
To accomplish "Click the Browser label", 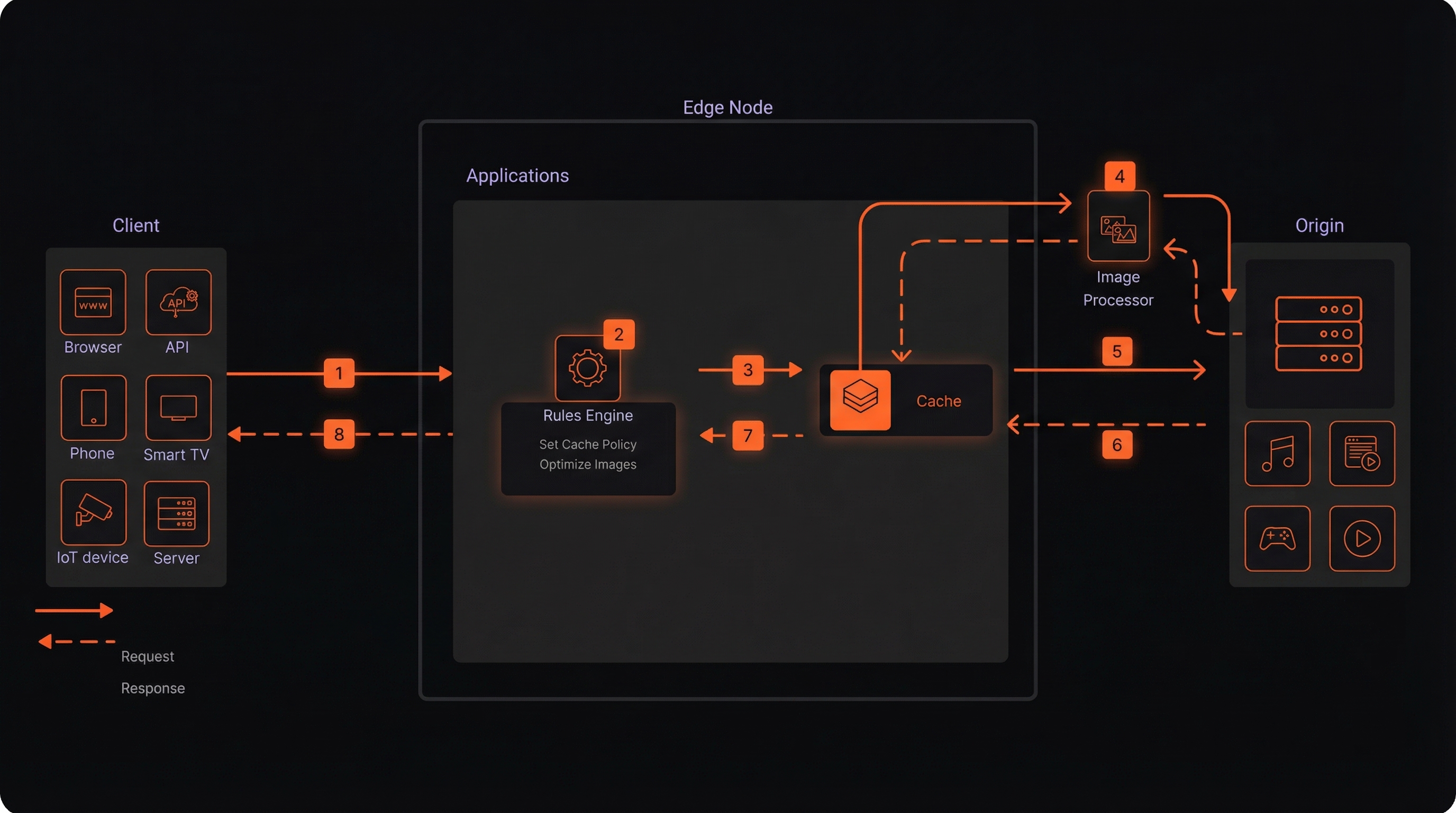I will tap(93, 347).
